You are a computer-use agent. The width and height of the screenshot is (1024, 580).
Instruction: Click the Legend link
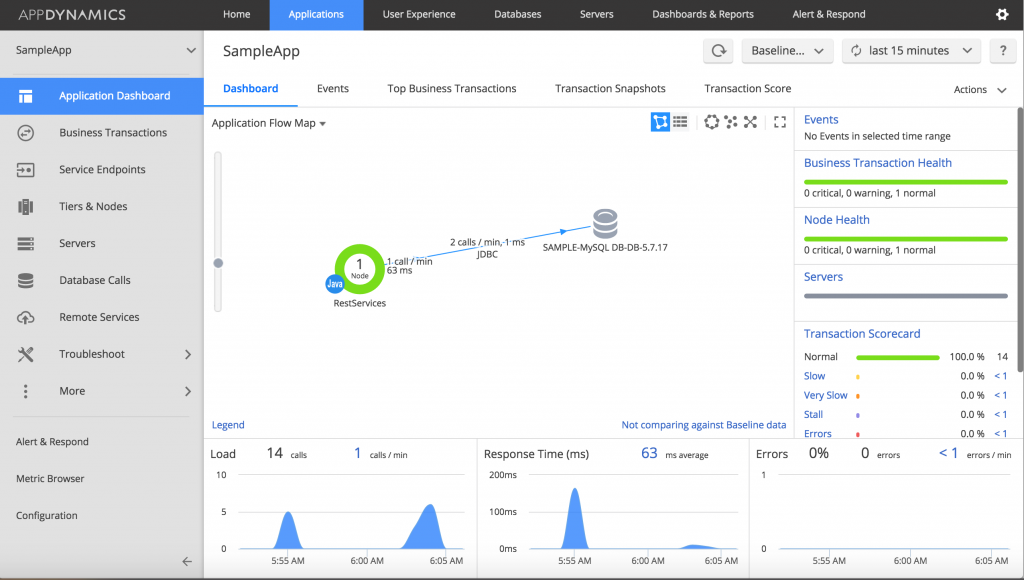click(228, 425)
